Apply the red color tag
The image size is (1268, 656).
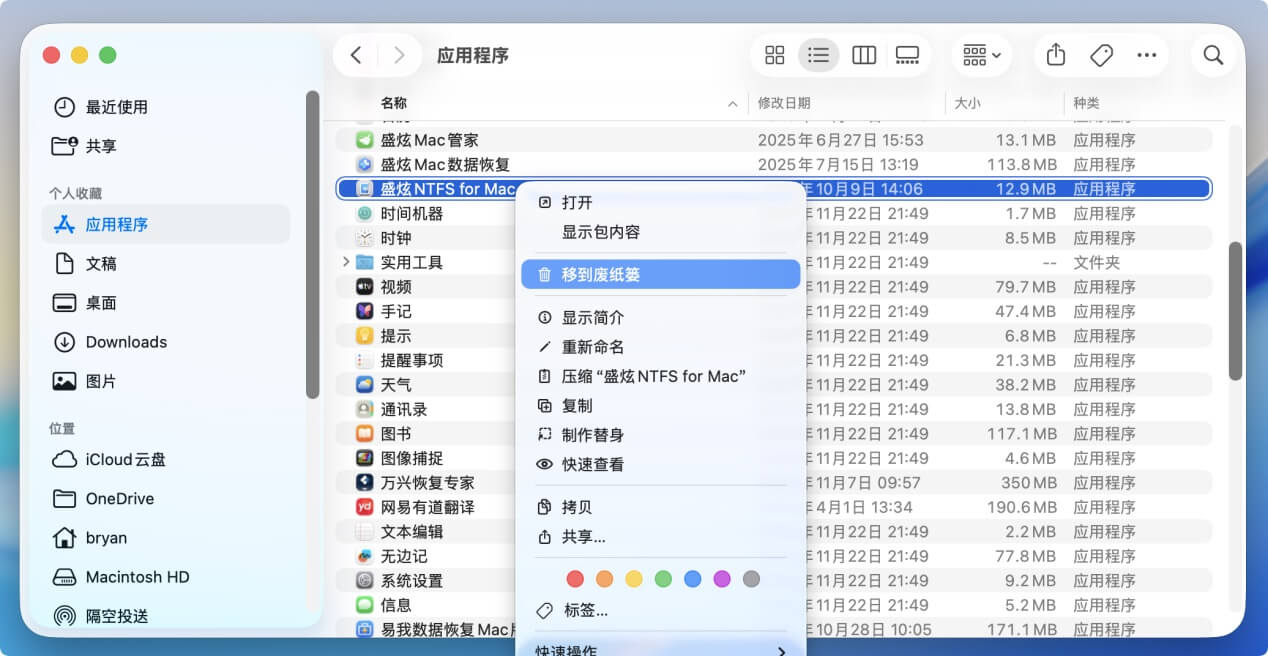575,578
